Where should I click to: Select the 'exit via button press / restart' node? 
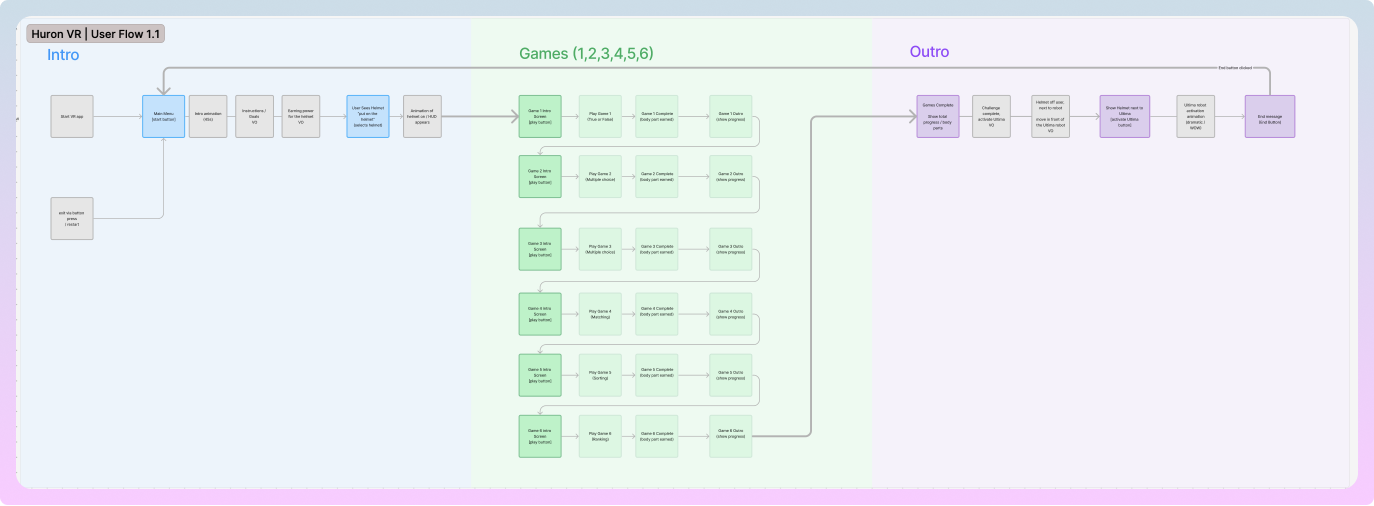pos(72,218)
